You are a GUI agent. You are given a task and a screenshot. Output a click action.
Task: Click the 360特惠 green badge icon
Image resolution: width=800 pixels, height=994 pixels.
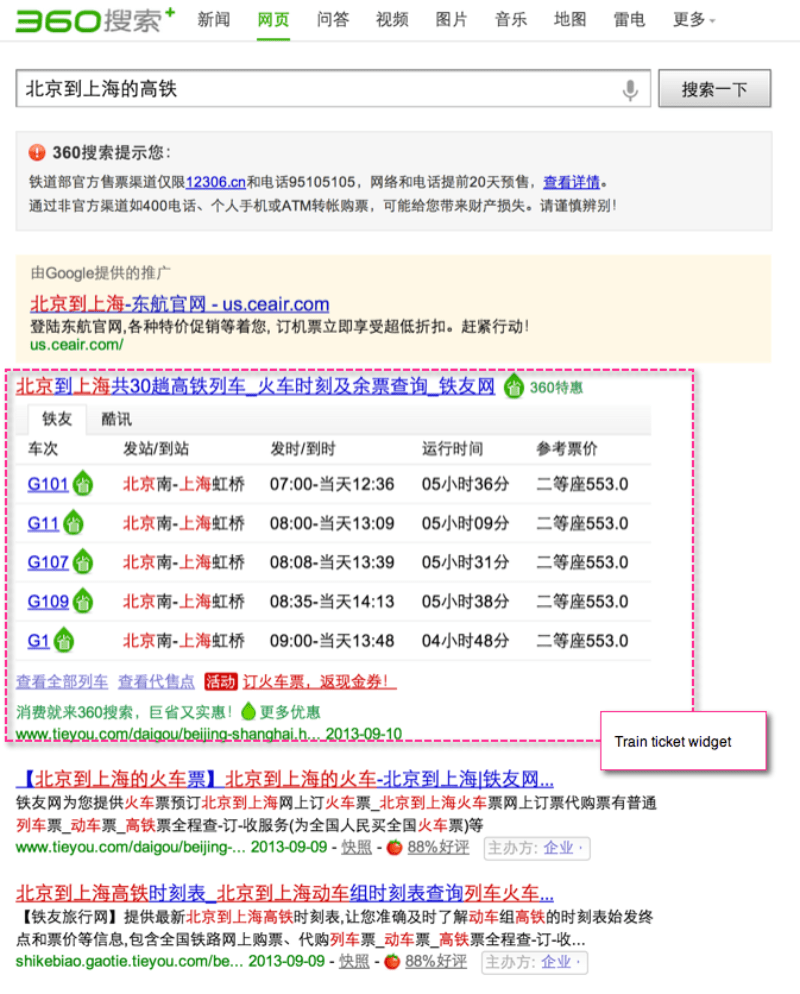(x=513, y=386)
